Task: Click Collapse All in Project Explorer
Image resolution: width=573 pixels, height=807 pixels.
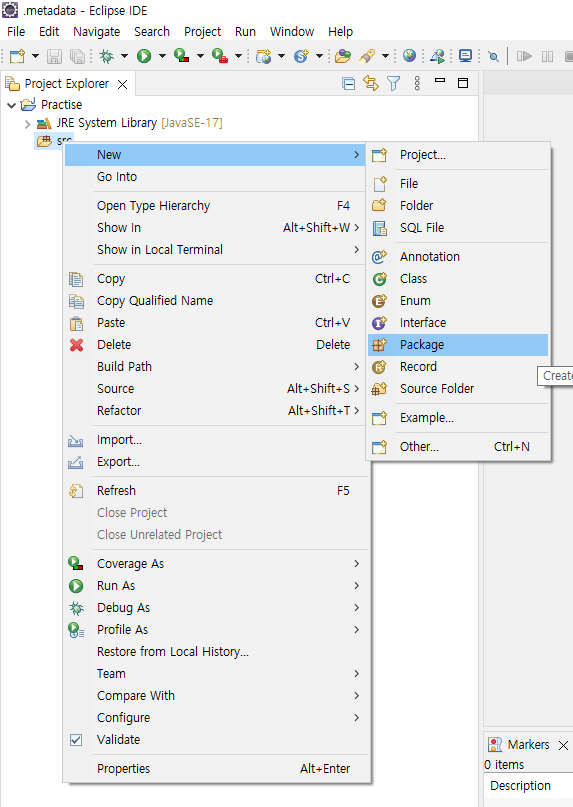Action: (x=349, y=83)
